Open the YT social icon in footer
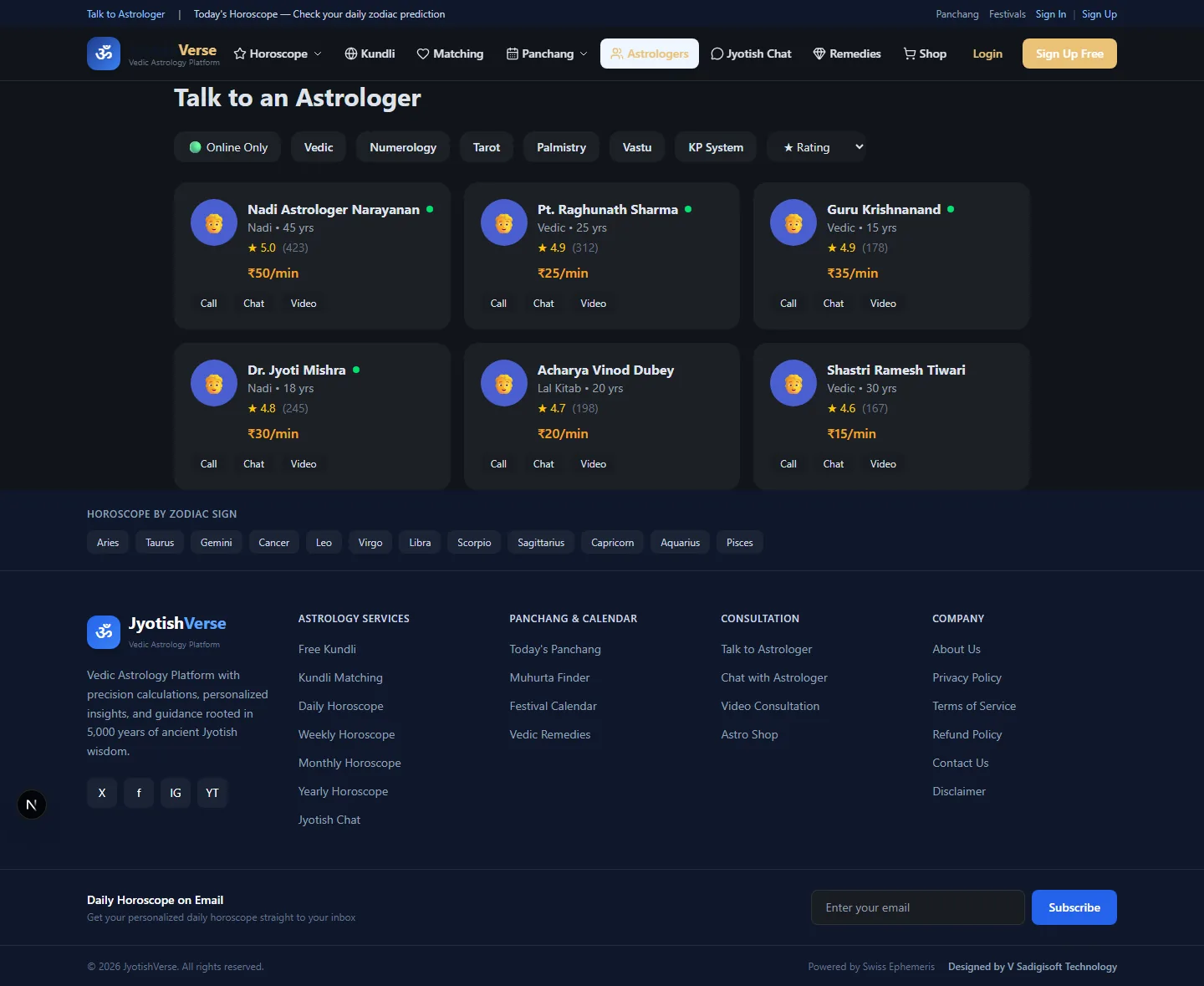This screenshot has width=1204, height=986. click(x=212, y=793)
